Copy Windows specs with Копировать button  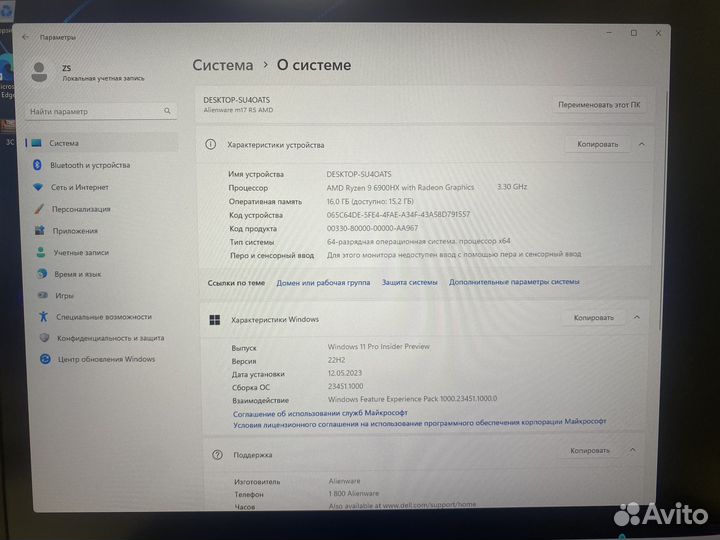tap(593, 317)
